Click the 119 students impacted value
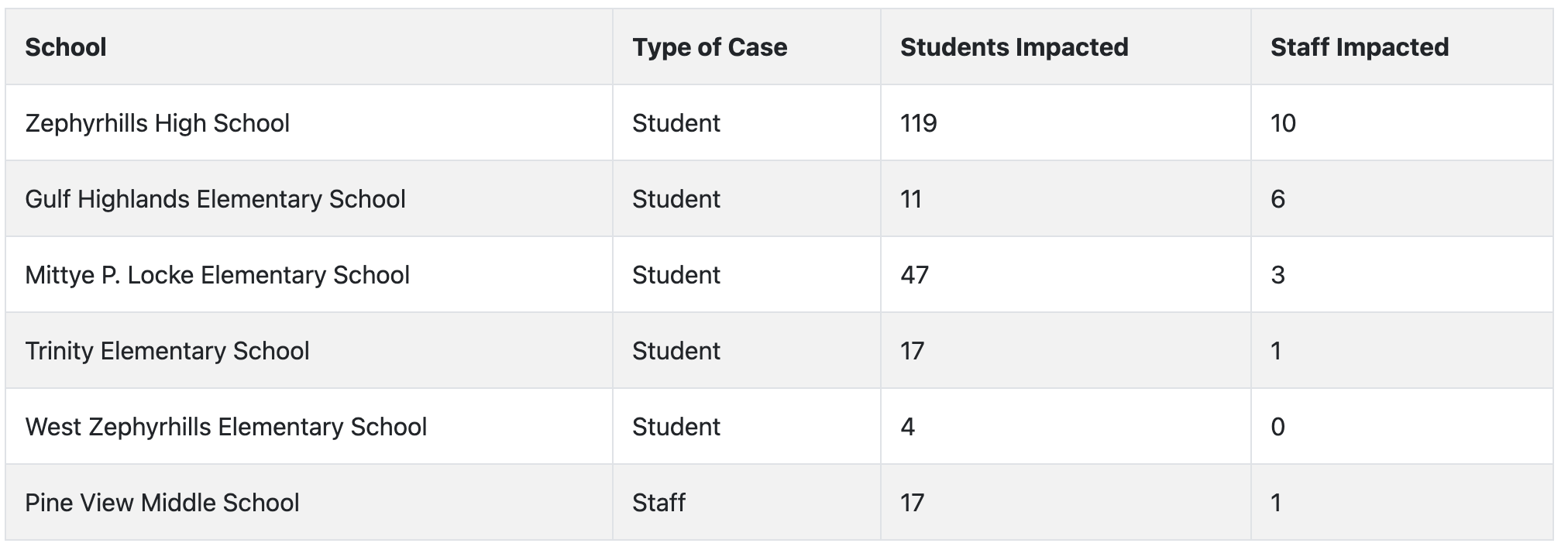1568x550 pixels. click(x=919, y=123)
